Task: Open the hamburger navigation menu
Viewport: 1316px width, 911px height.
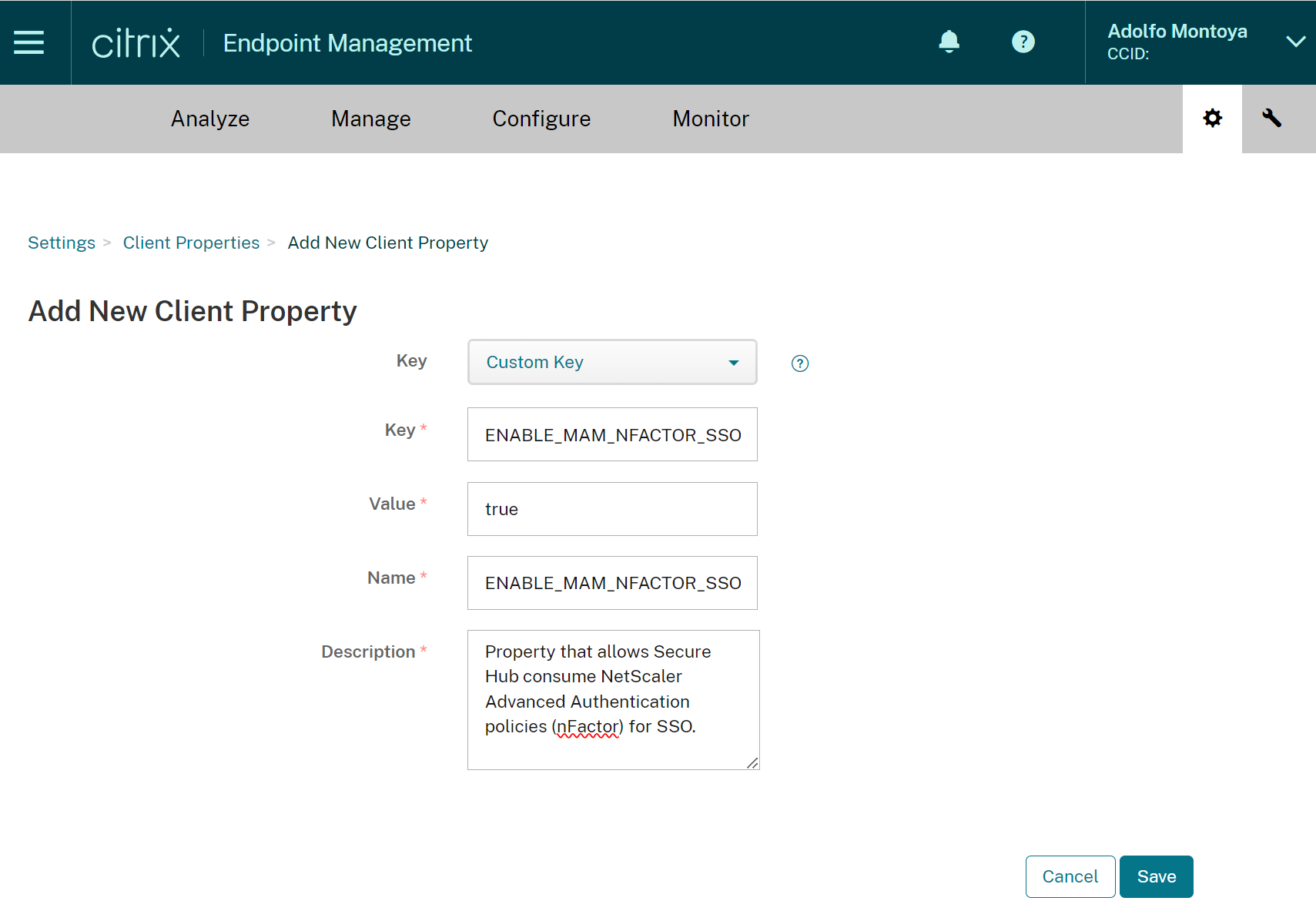Action: point(29,42)
